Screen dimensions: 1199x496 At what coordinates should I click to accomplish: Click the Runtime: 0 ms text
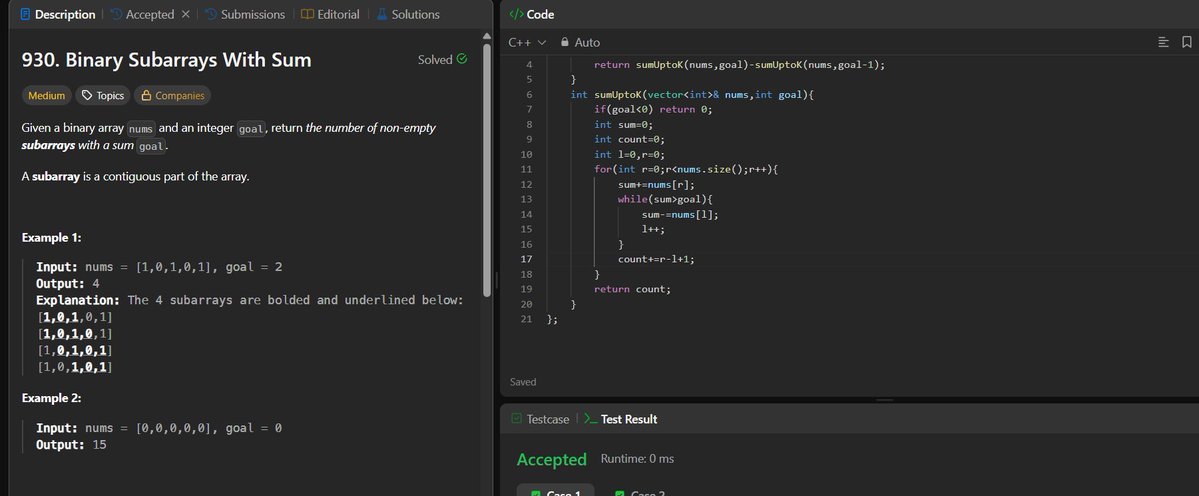pyautogui.click(x=637, y=459)
